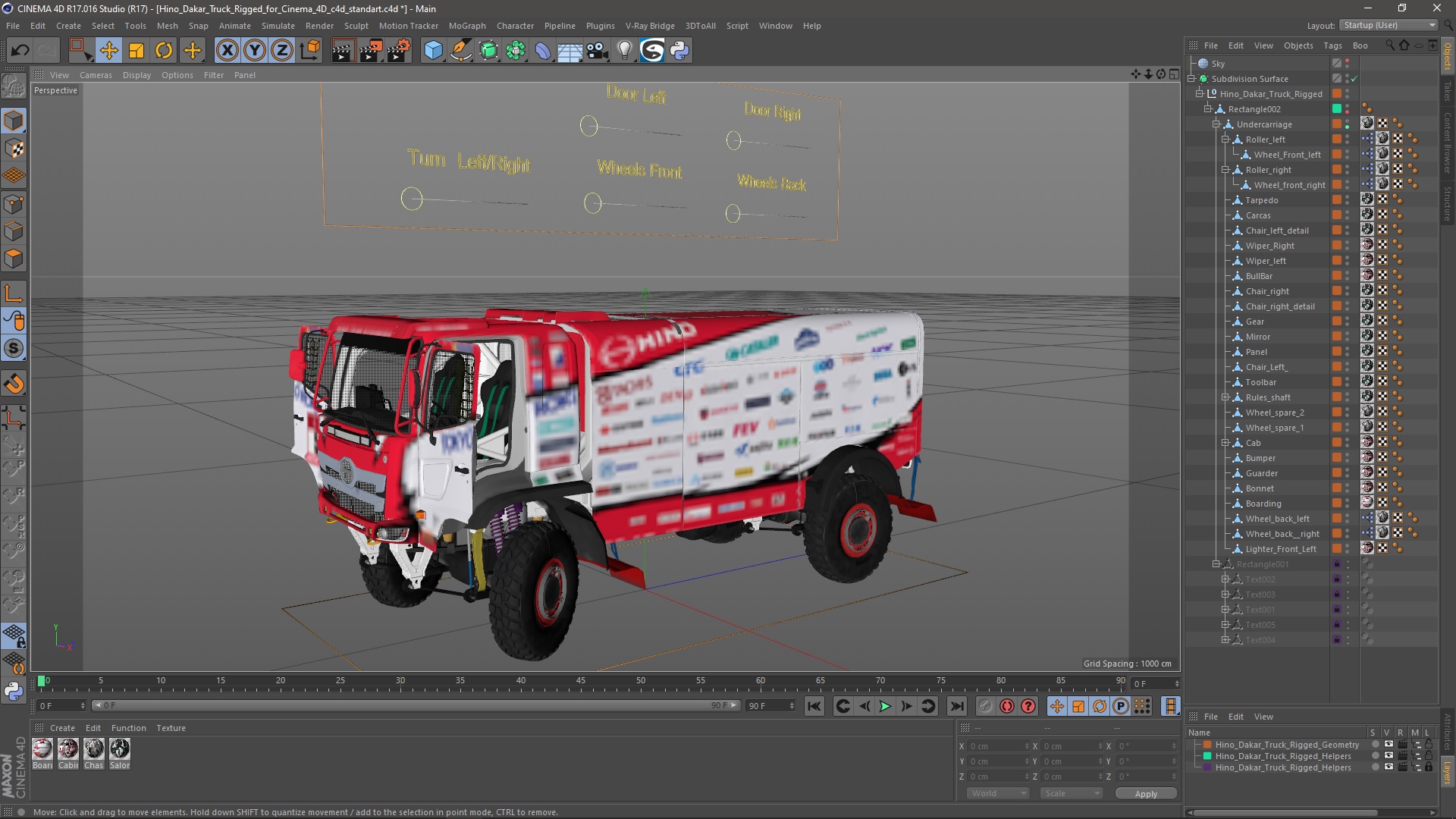Image resolution: width=1456 pixels, height=819 pixels.
Task: Click the current frame field 0 F
Action: [61, 706]
